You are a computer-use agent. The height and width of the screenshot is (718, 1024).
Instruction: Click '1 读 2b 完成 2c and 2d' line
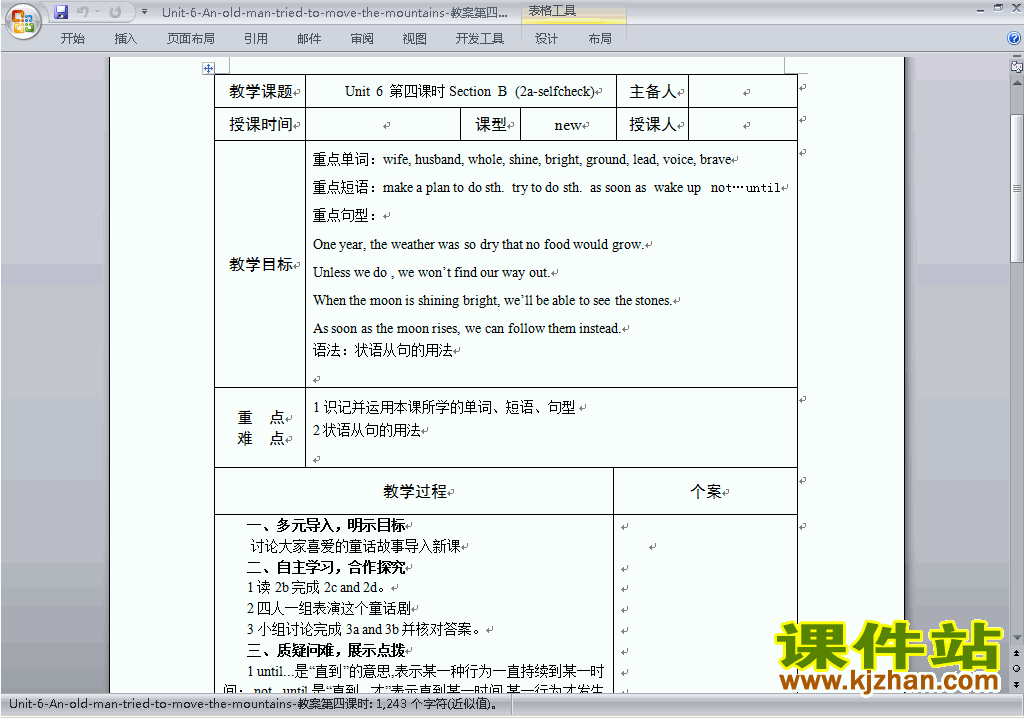(315, 587)
